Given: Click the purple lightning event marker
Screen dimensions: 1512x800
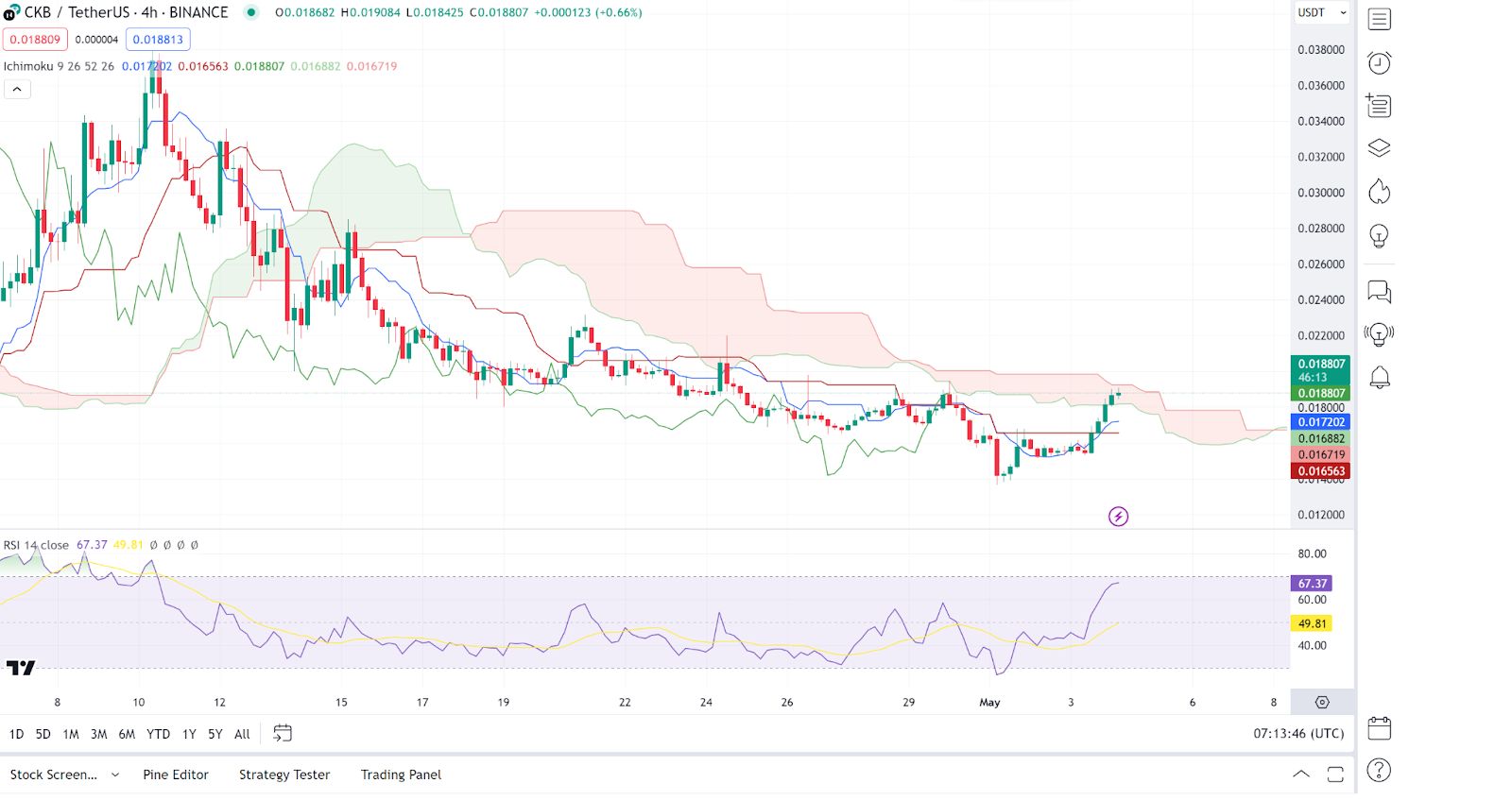Looking at the screenshot, I should click(1118, 517).
